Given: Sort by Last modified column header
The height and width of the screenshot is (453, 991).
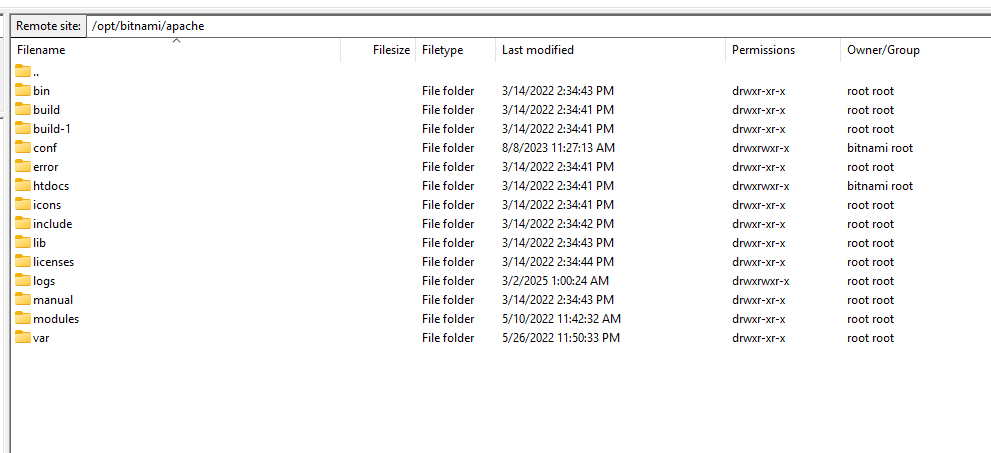Looking at the screenshot, I should [x=538, y=50].
